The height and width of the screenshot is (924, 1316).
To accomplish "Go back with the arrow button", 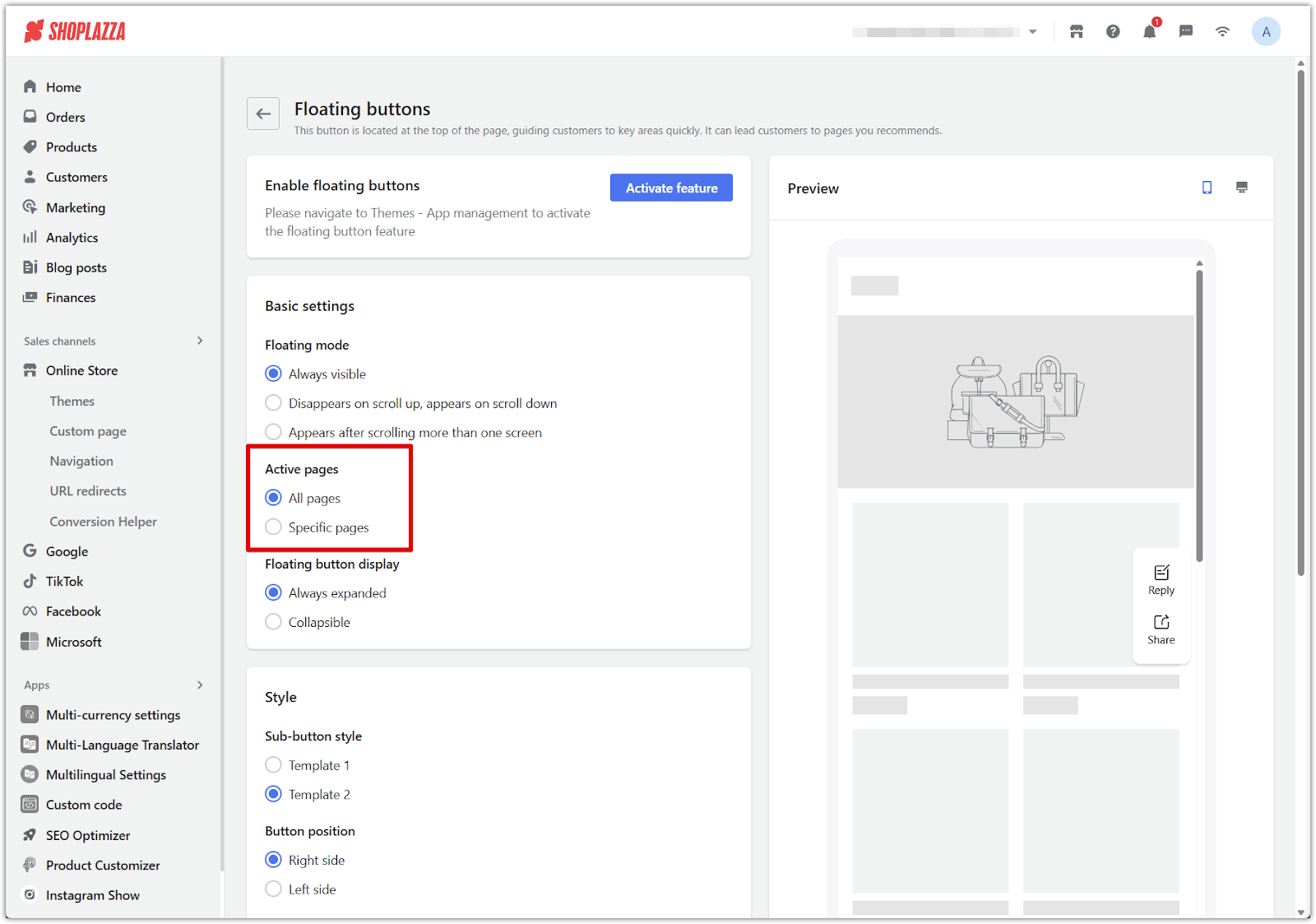I will tap(263, 114).
